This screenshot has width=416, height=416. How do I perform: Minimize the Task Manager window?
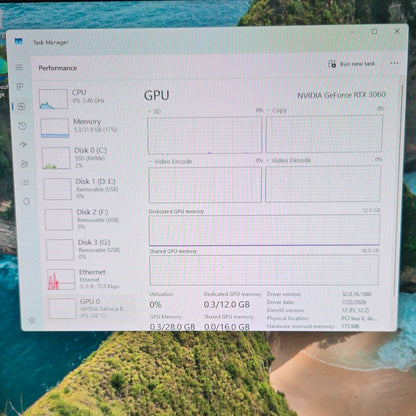click(x=352, y=32)
